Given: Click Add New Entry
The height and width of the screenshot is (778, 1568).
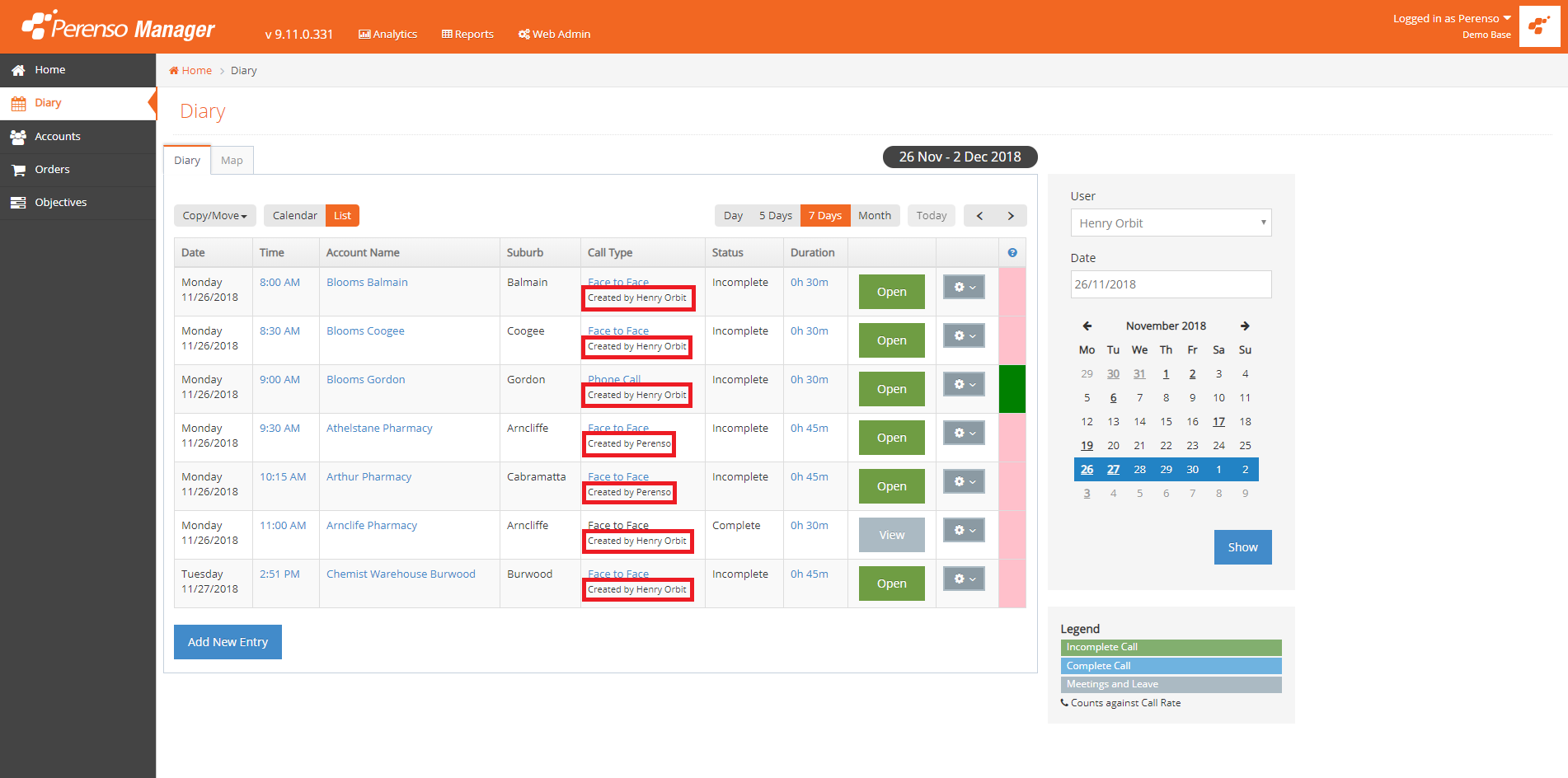Looking at the screenshot, I should pos(228,642).
